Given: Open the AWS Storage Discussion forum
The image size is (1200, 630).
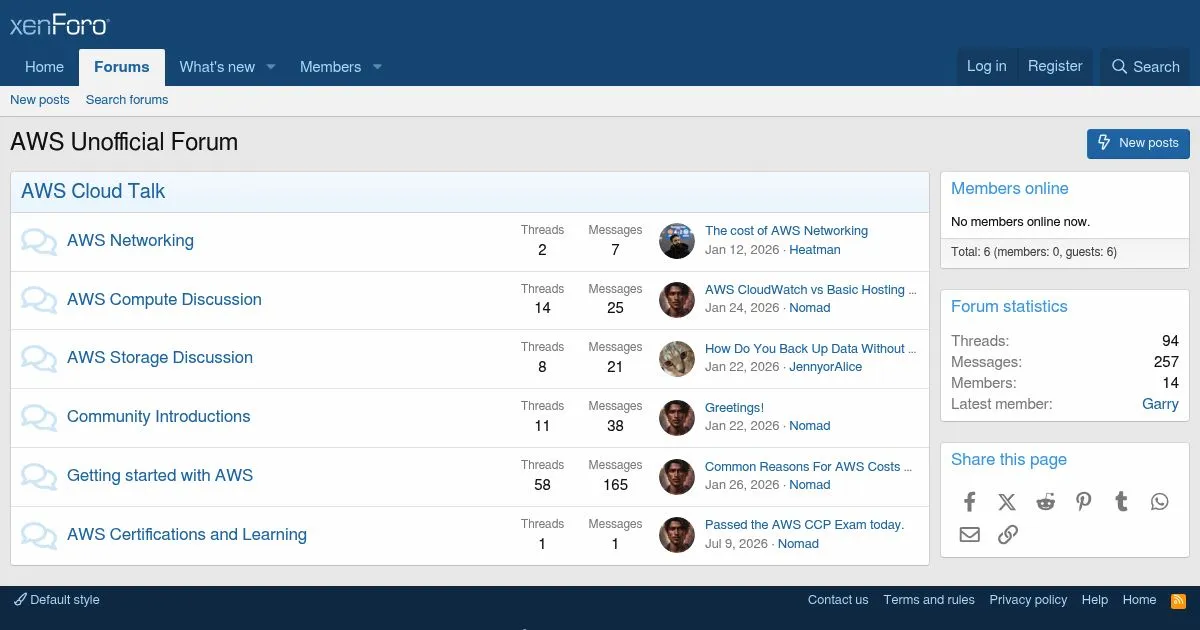Looking at the screenshot, I should pos(160,358).
